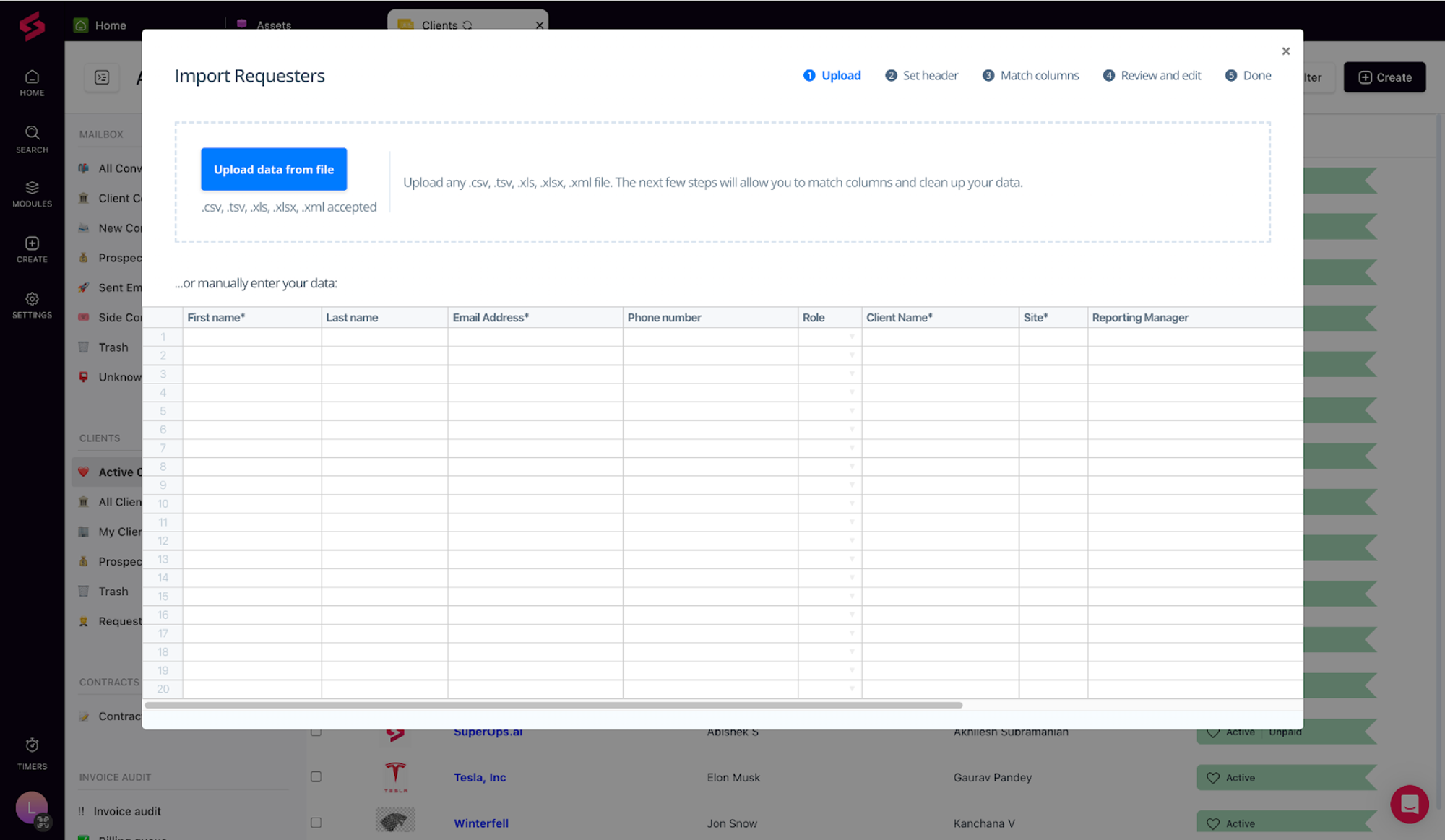
Task: Click Client Name cell in row 4
Action: pos(940,393)
